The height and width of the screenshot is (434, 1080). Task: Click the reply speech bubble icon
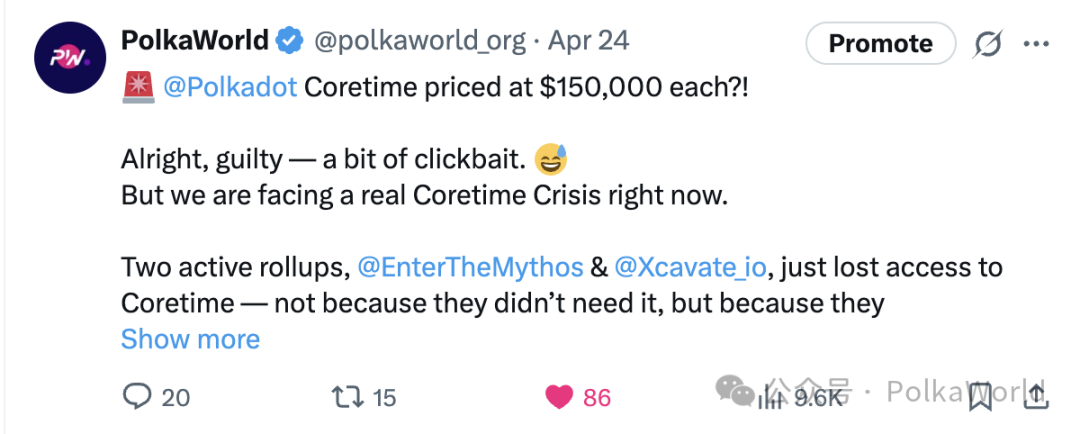tap(136, 396)
